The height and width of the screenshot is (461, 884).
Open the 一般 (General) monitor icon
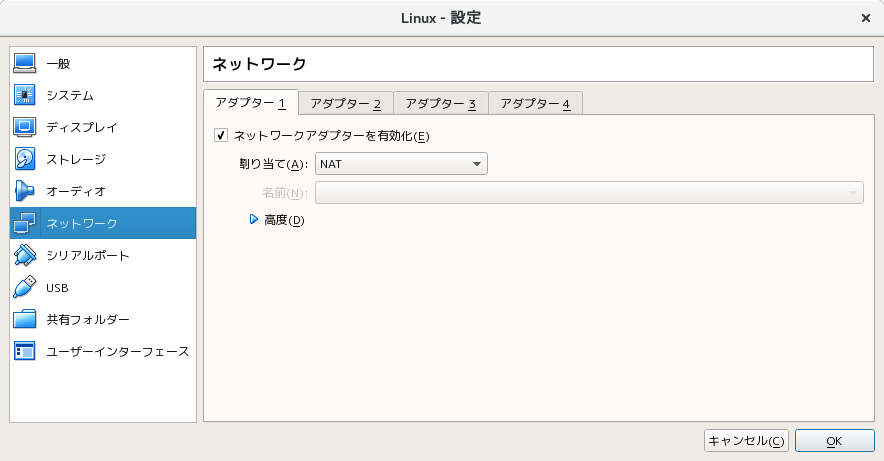pyautogui.click(x=24, y=63)
